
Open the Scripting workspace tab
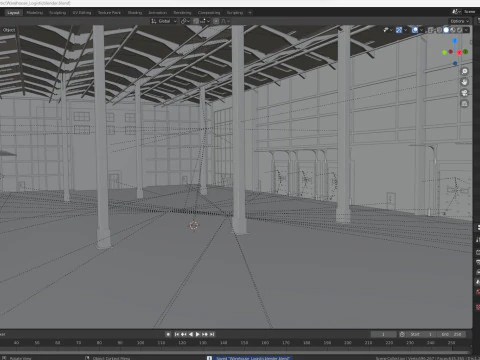pos(235,13)
